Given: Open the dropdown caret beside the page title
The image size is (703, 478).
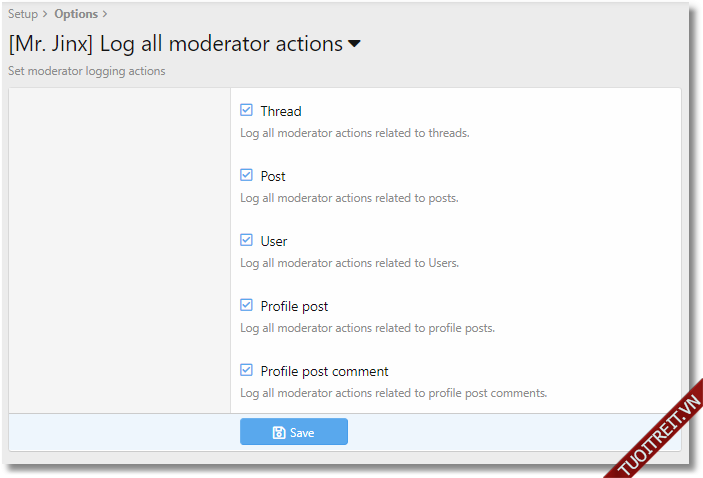Looking at the screenshot, I should tap(354, 45).
